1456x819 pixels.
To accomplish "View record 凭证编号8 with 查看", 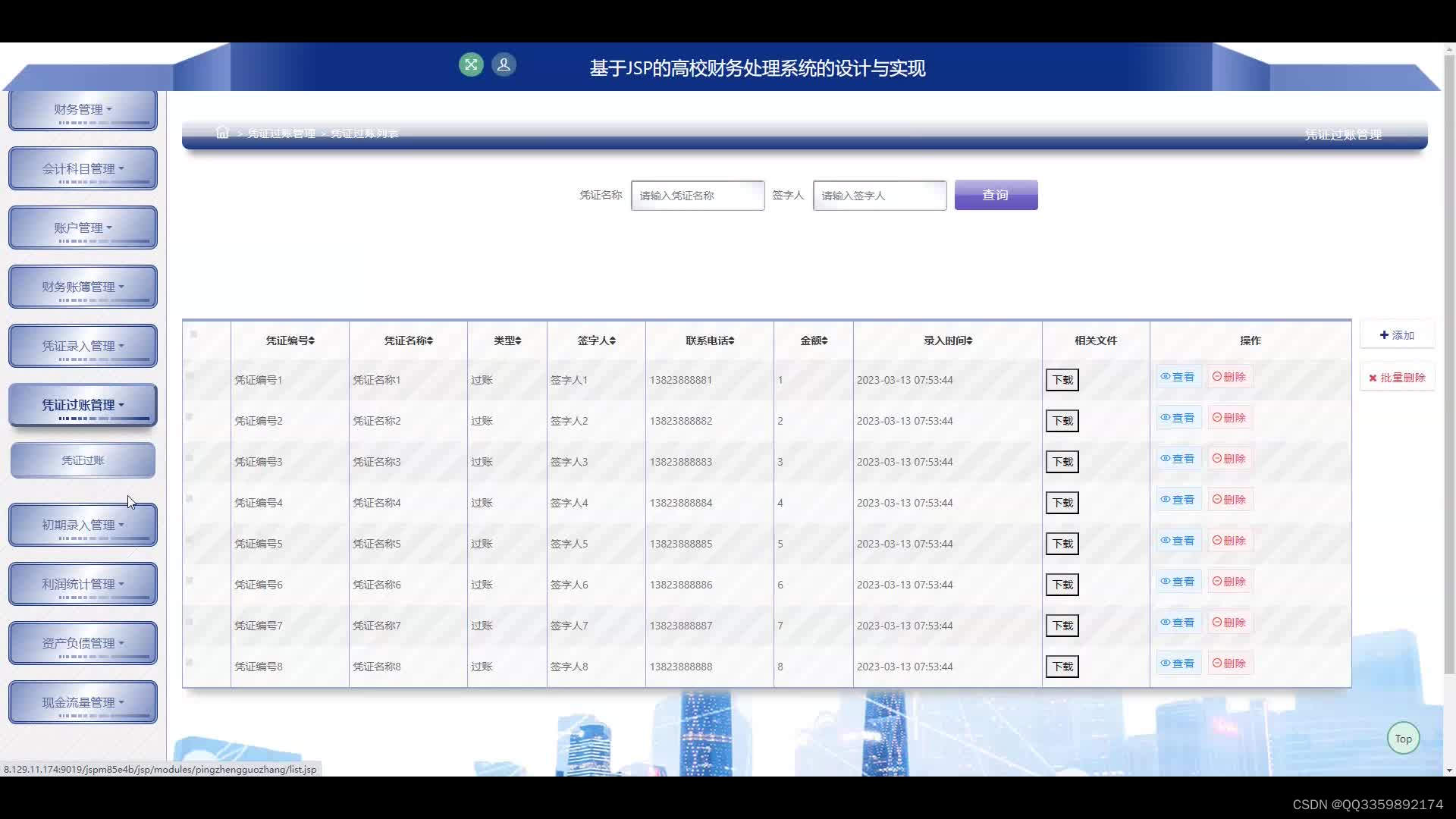I will [1178, 664].
